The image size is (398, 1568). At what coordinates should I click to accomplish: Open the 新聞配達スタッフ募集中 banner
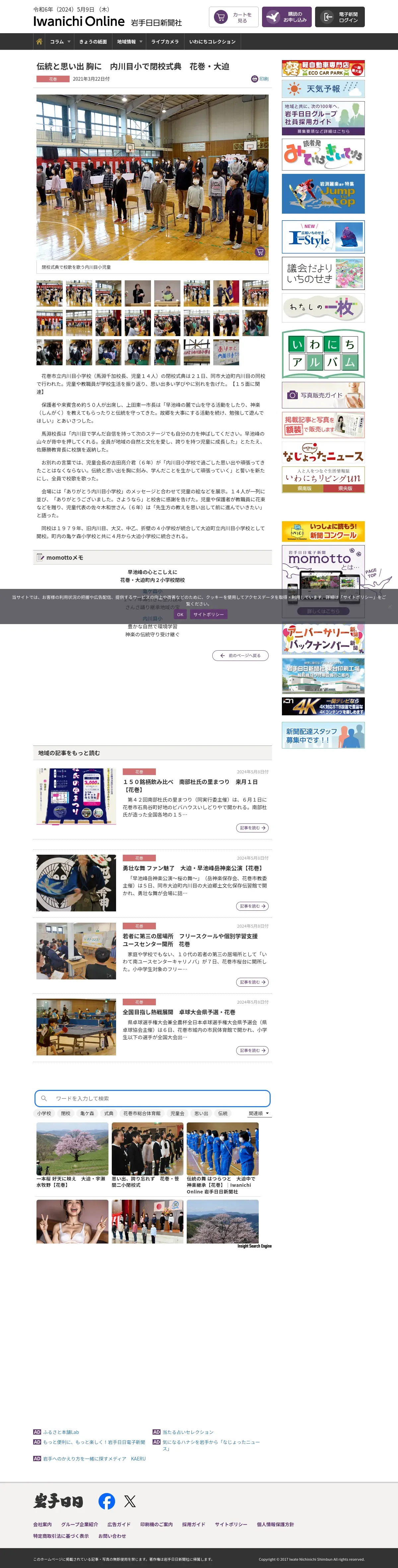(323, 735)
